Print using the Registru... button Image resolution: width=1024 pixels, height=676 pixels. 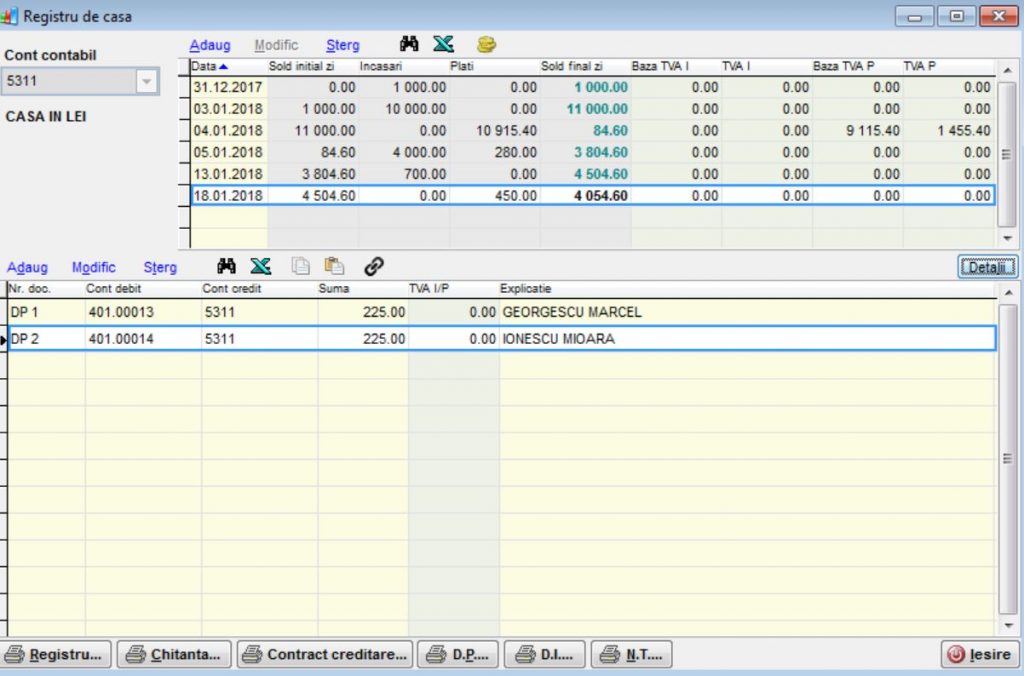pos(56,655)
